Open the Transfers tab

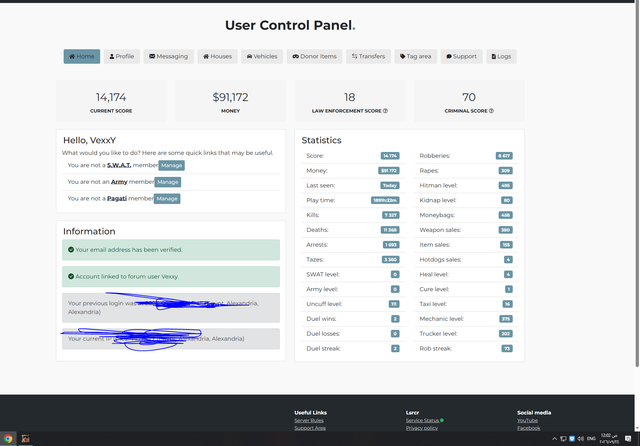(x=369, y=56)
